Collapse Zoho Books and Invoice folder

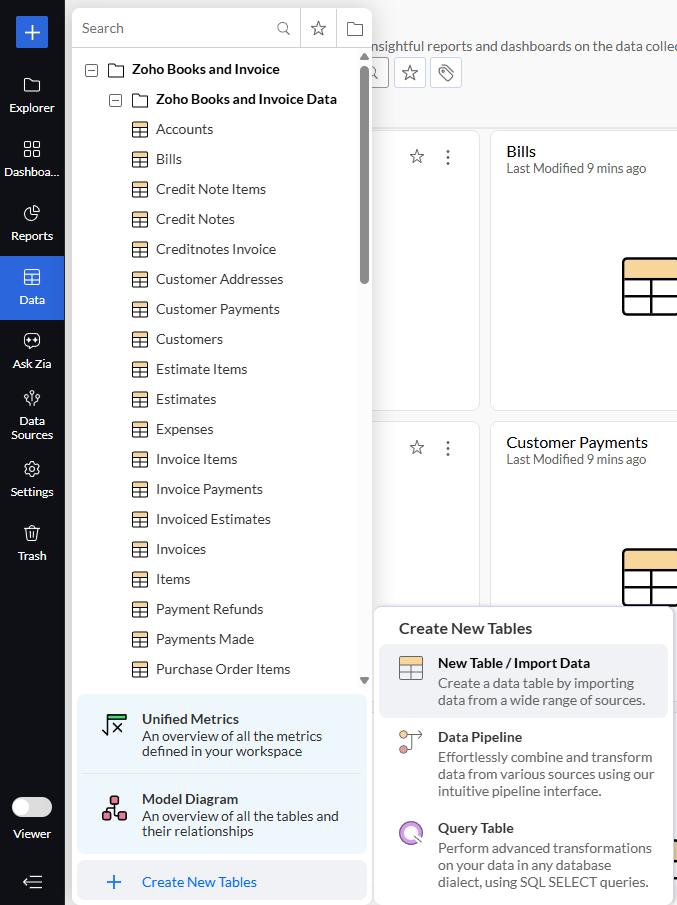(91, 70)
